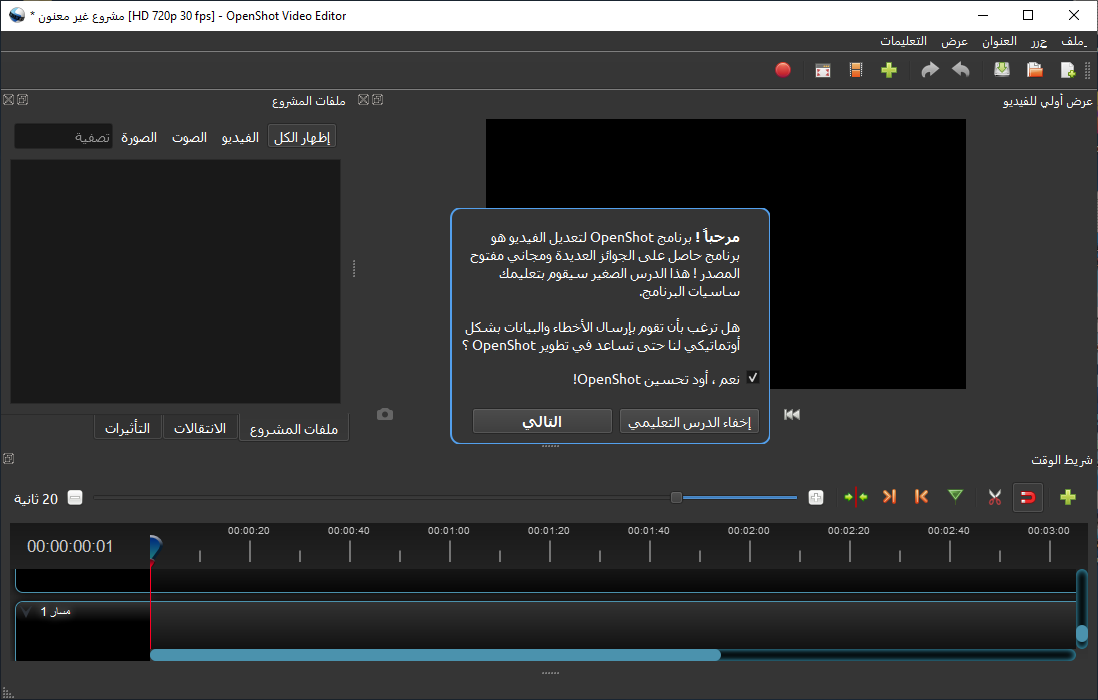Click the green Add Marker icon
1098x700 pixels.
[955, 496]
